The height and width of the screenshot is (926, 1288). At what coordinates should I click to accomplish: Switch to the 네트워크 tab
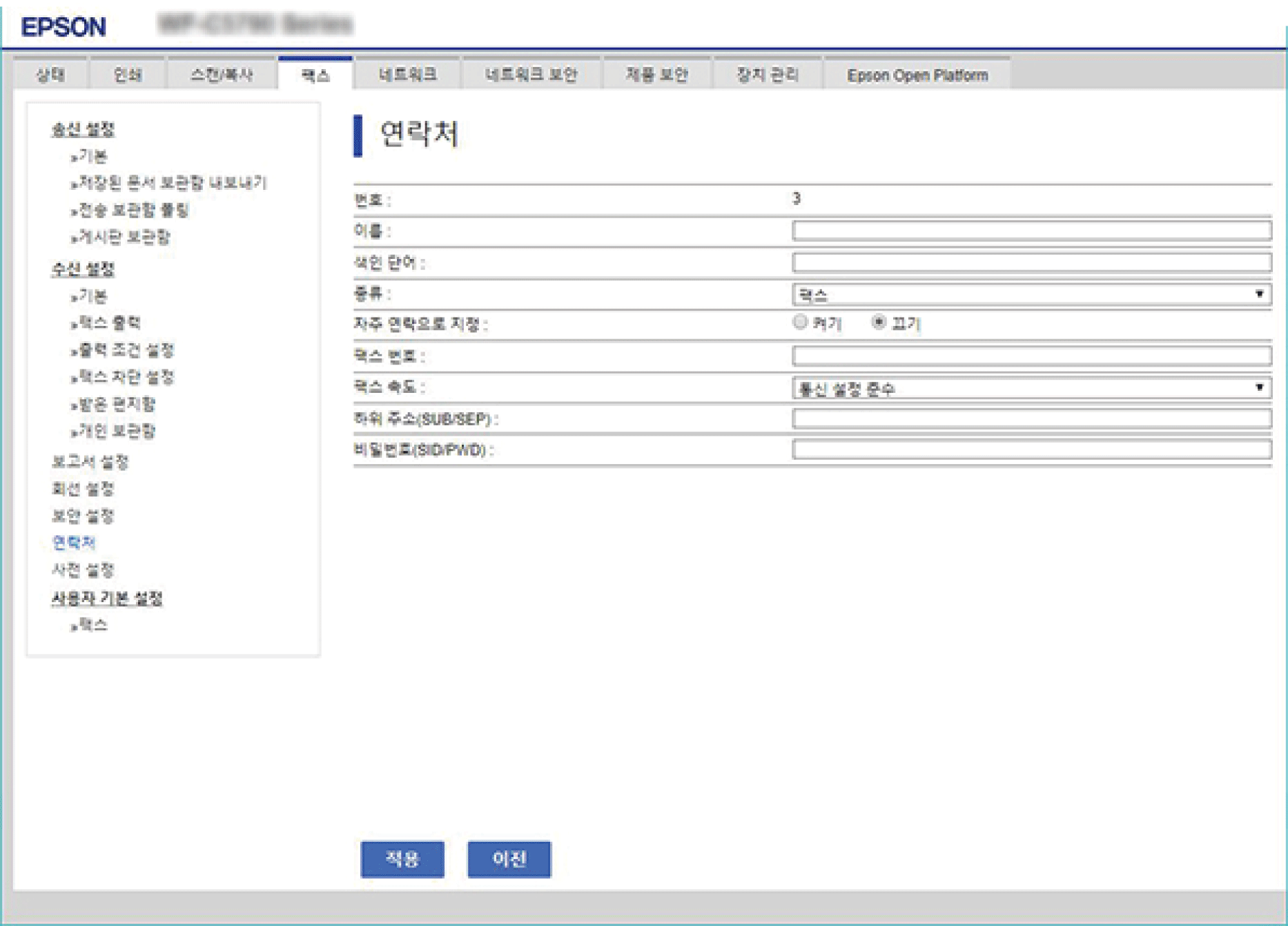point(407,75)
